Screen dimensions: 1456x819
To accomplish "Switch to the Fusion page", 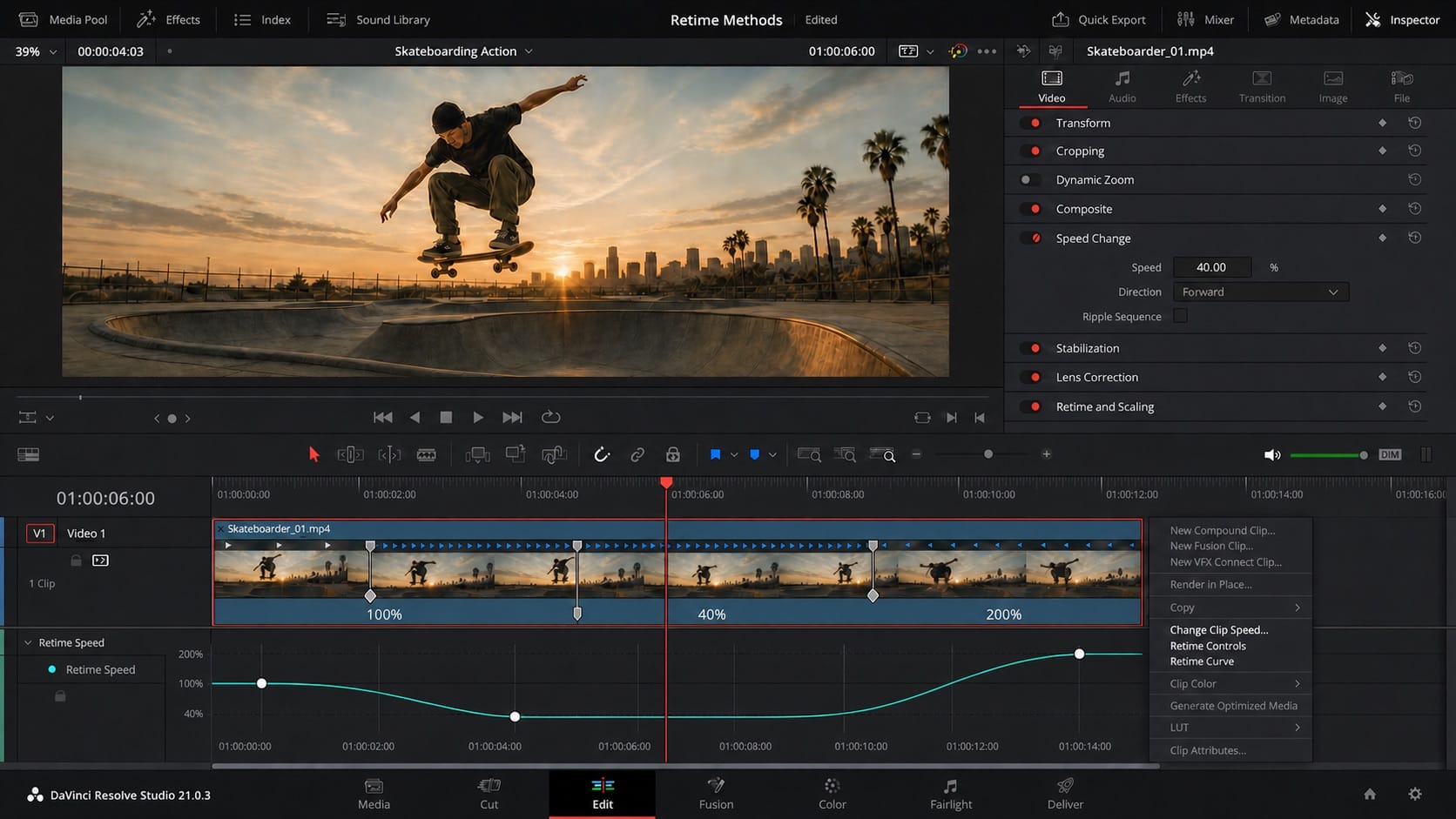I will pyautogui.click(x=716, y=794).
